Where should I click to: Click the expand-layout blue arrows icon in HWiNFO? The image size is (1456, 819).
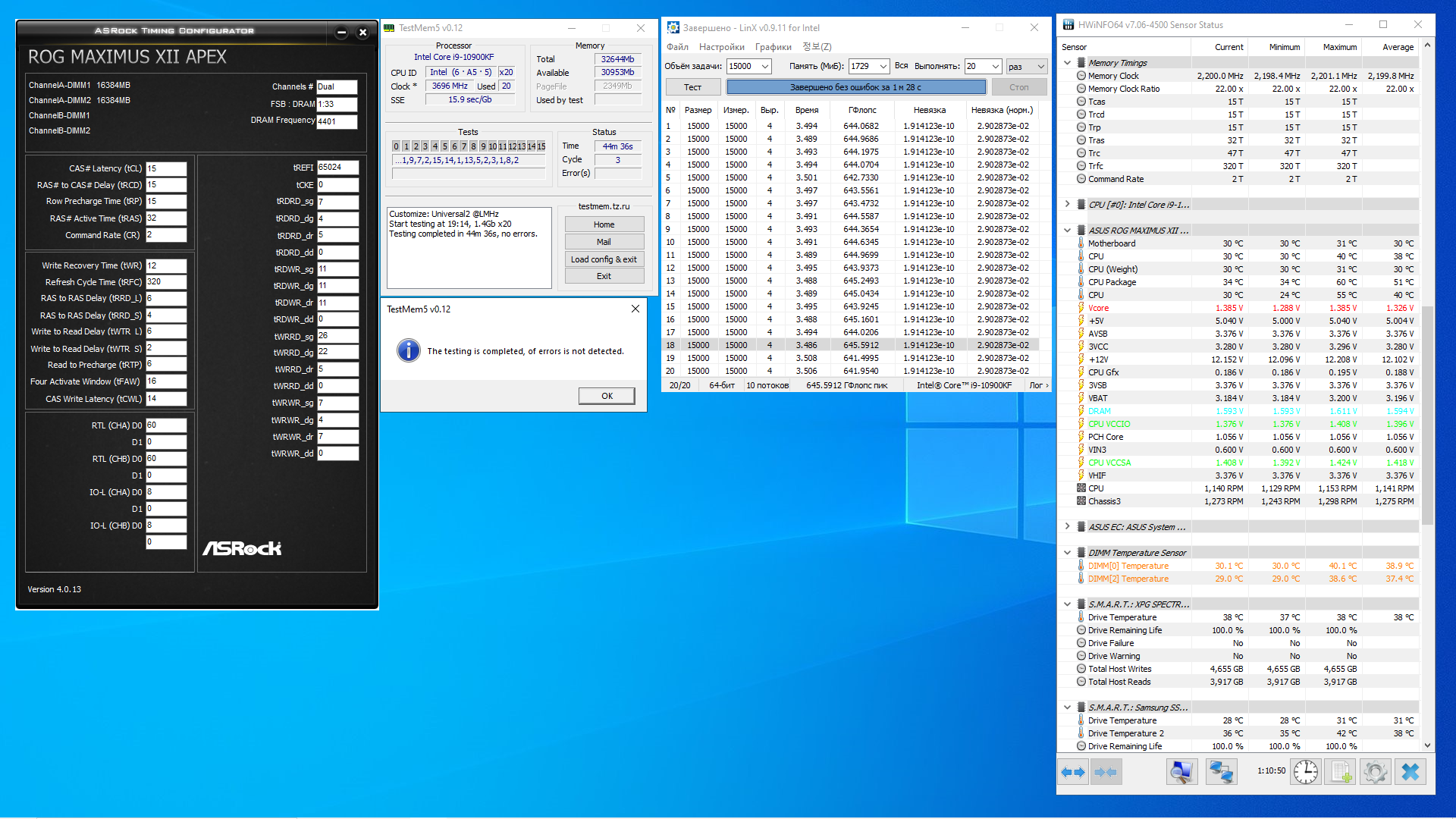[x=1073, y=772]
